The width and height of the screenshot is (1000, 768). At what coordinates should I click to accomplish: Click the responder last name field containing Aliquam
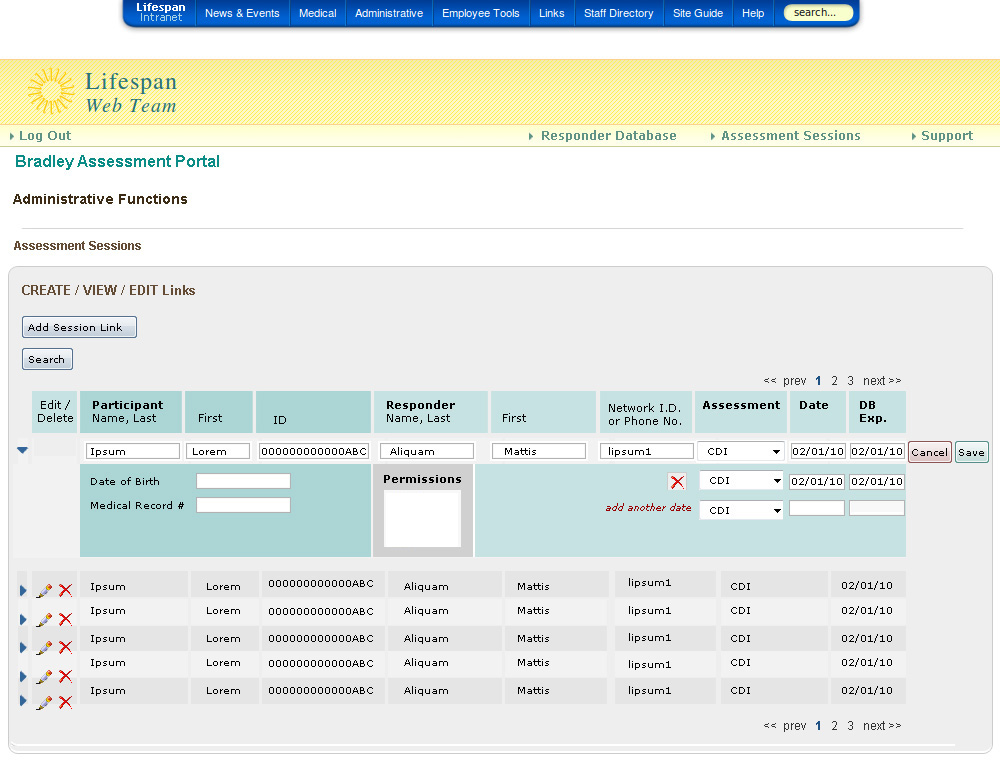point(427,451)
